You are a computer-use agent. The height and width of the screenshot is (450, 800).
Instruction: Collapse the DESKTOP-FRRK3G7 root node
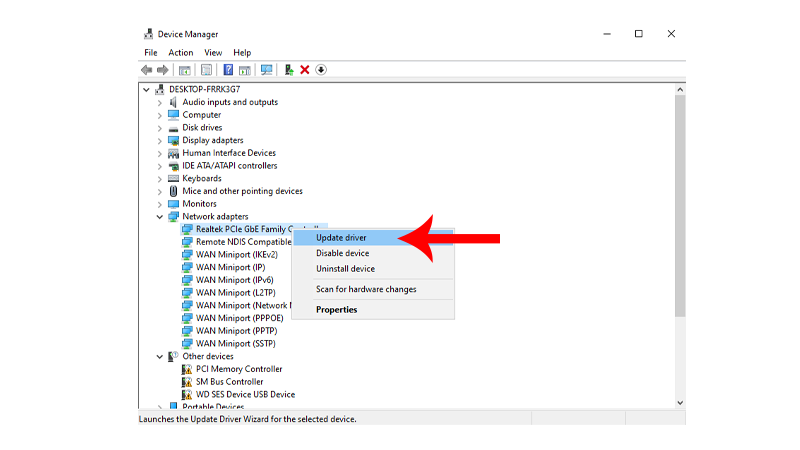coord(146,90)
